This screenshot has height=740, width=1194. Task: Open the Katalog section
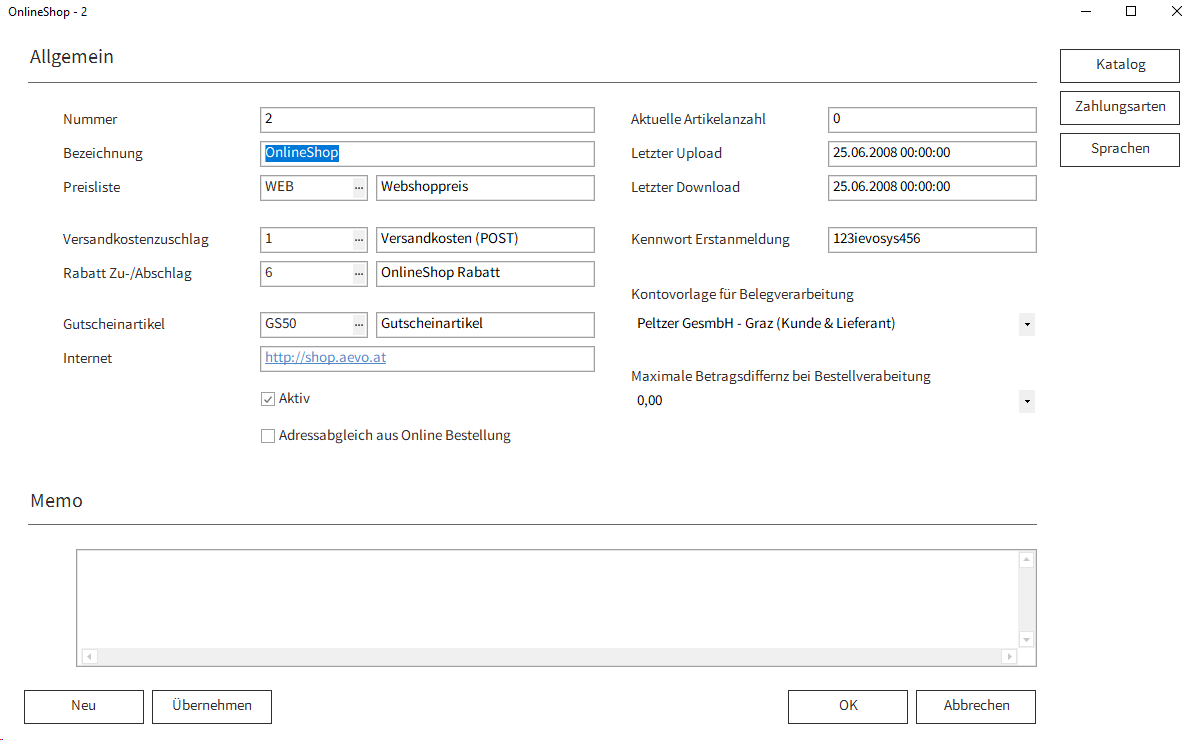(x=1120, y=65)
